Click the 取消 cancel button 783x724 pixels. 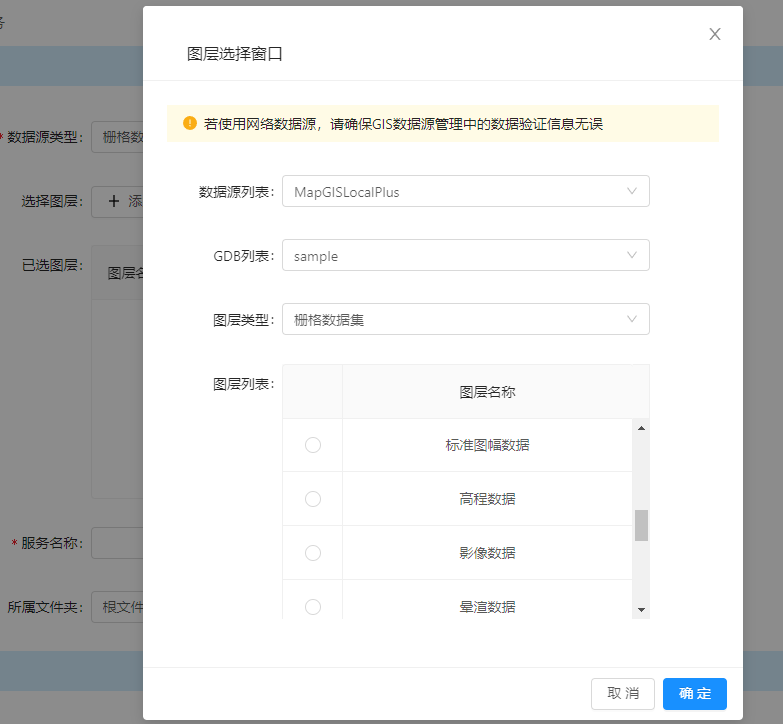(623, 694)
